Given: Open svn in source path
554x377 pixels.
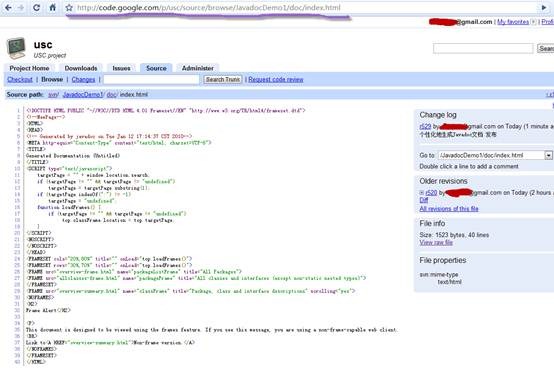Looking at the screenshot, I should pyautogui.click(x=53, y=95).
